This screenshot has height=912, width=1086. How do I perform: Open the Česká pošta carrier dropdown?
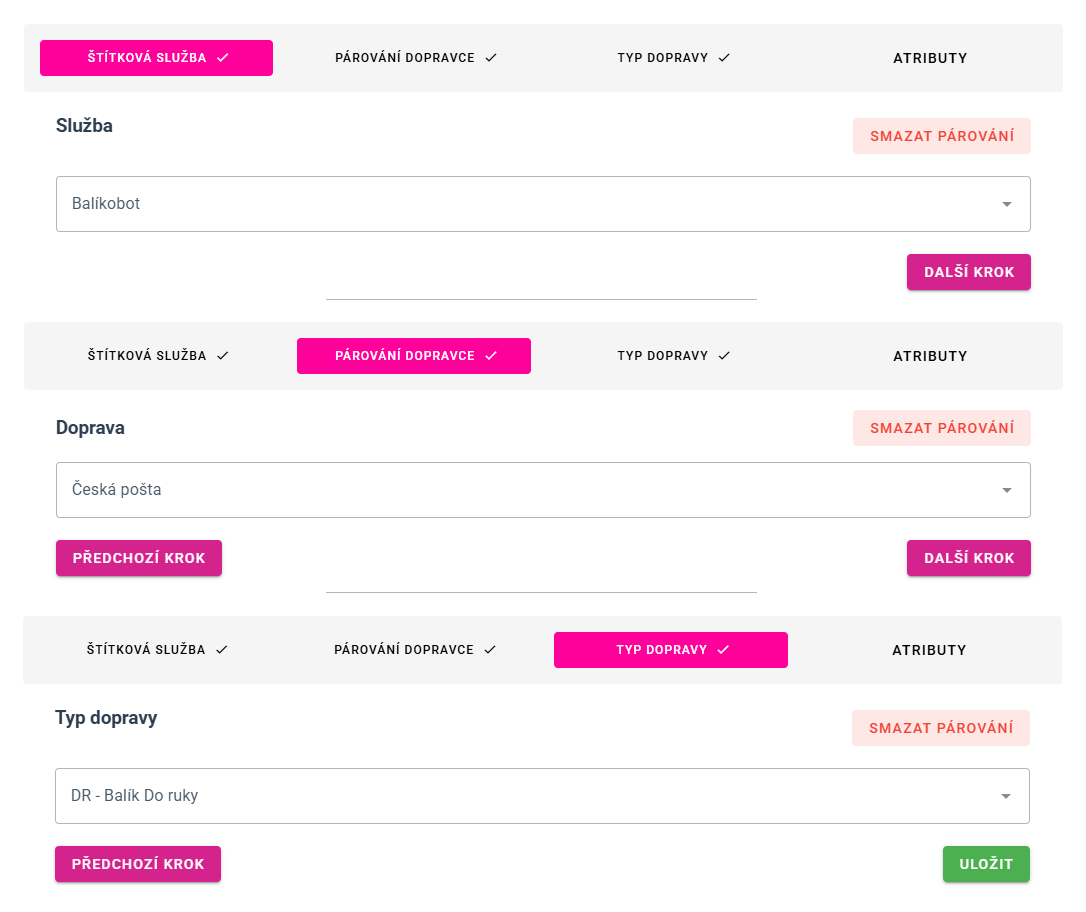tap(543, 490)
